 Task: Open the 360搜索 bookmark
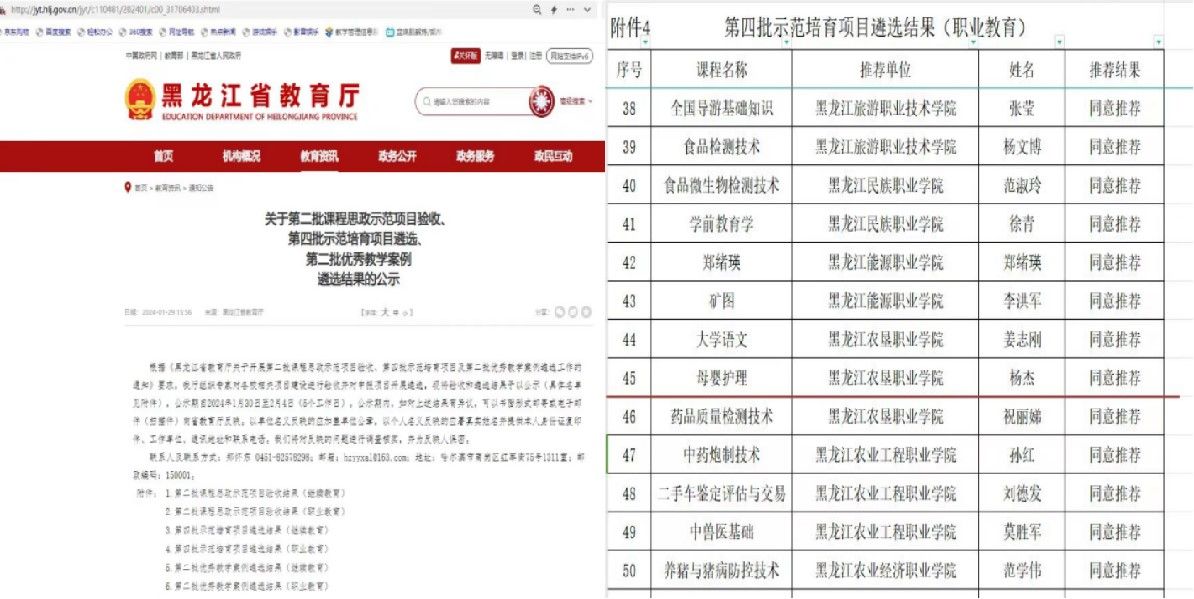click(x=136, y=32)
